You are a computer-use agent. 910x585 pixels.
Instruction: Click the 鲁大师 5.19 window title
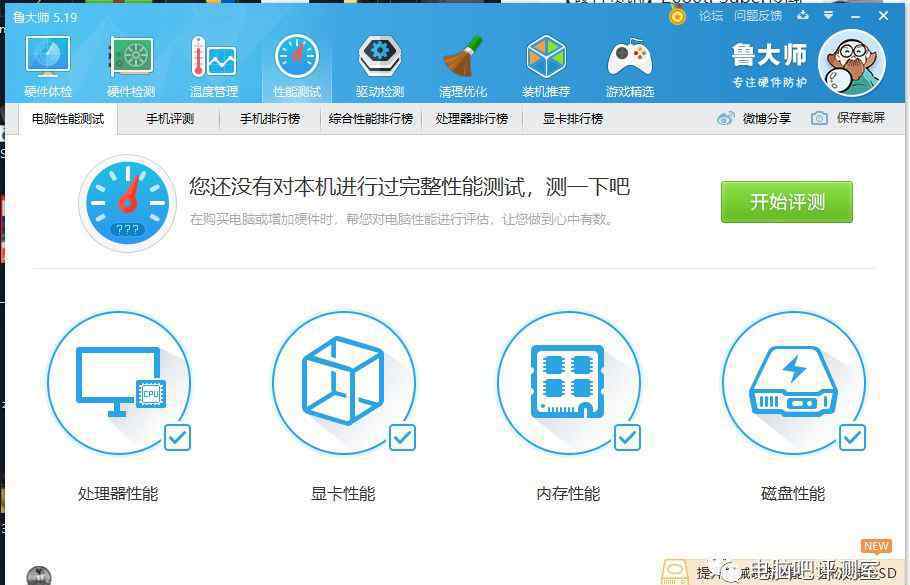(45, 17)
